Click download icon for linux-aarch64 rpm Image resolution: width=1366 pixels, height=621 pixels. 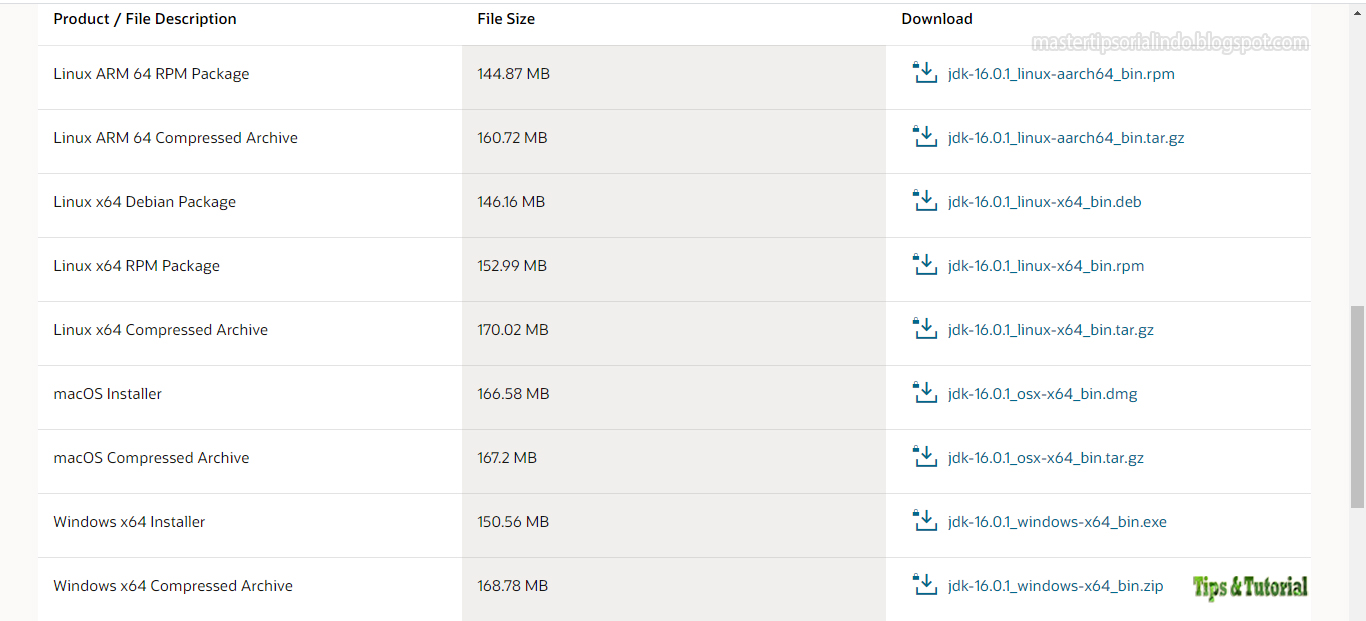[x=925, y=73]
